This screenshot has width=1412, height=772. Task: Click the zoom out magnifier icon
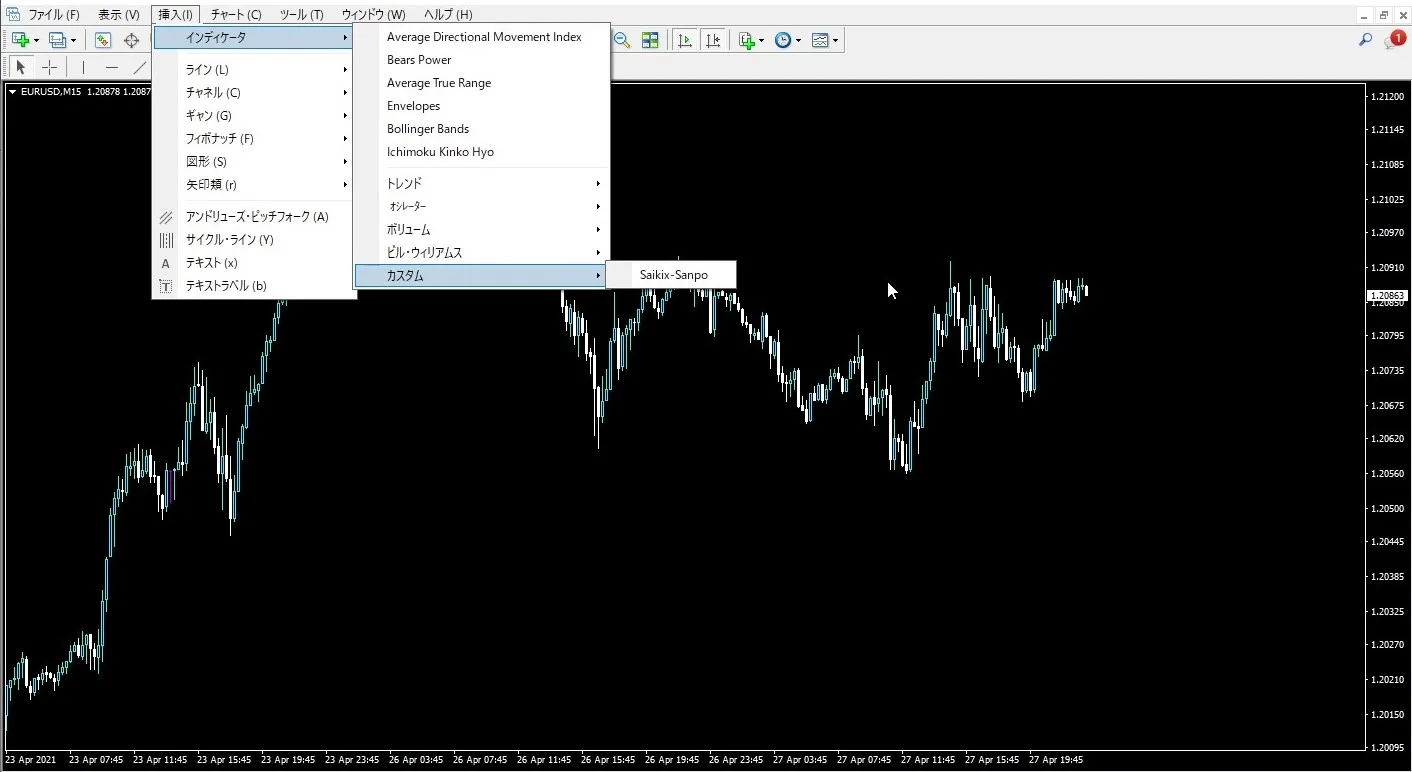(622, 40)
